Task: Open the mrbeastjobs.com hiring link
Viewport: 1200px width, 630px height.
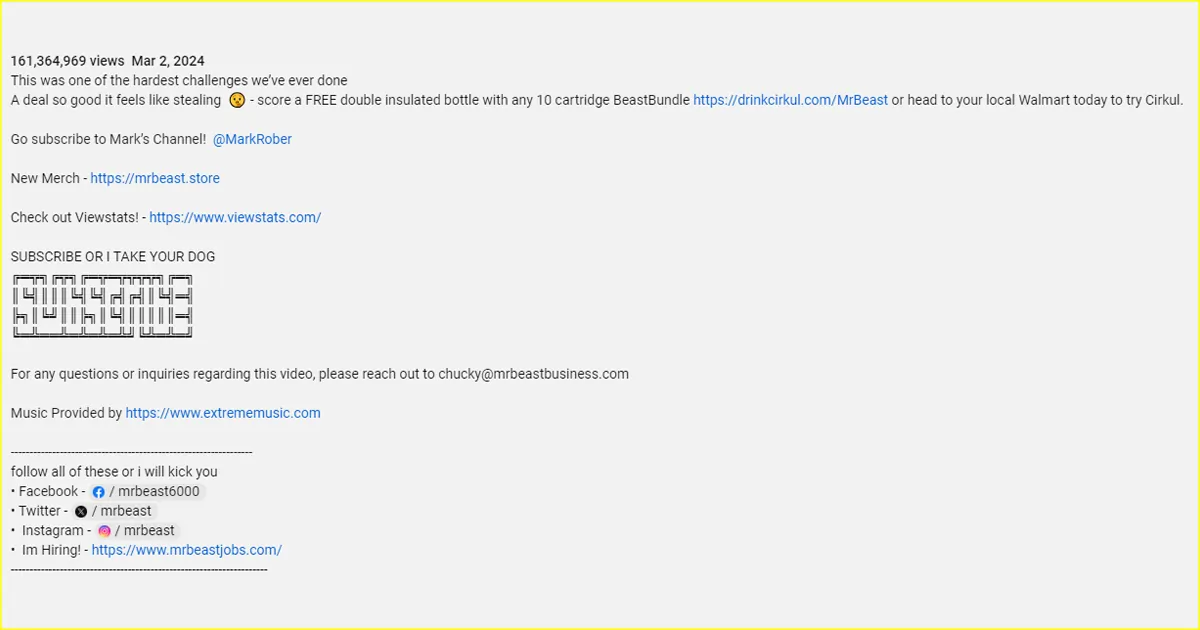Action: tap(186, 550)
